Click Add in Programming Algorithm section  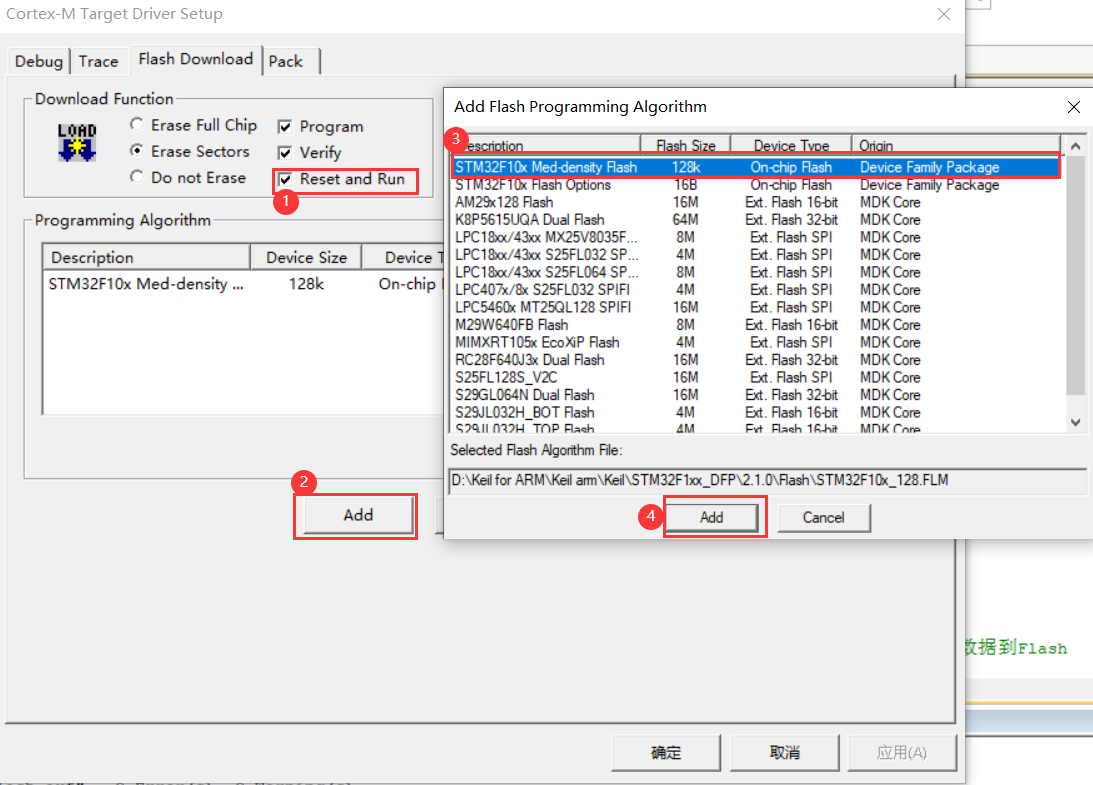[358, 515]
